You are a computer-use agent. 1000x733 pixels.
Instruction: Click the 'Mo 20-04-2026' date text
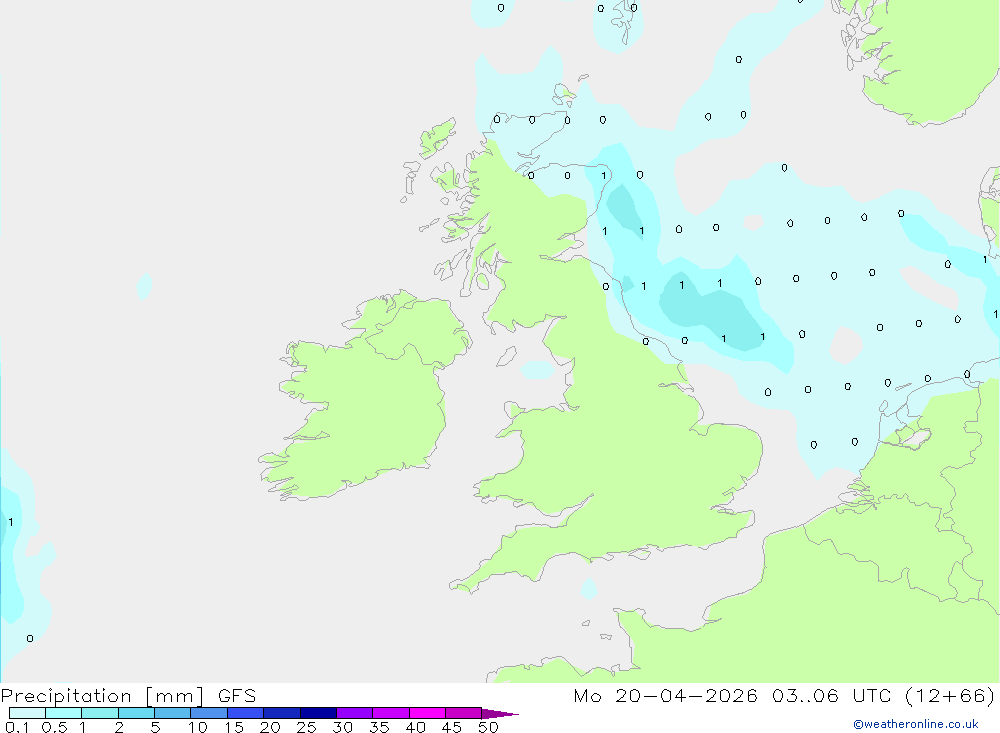[x=665, y=695]
